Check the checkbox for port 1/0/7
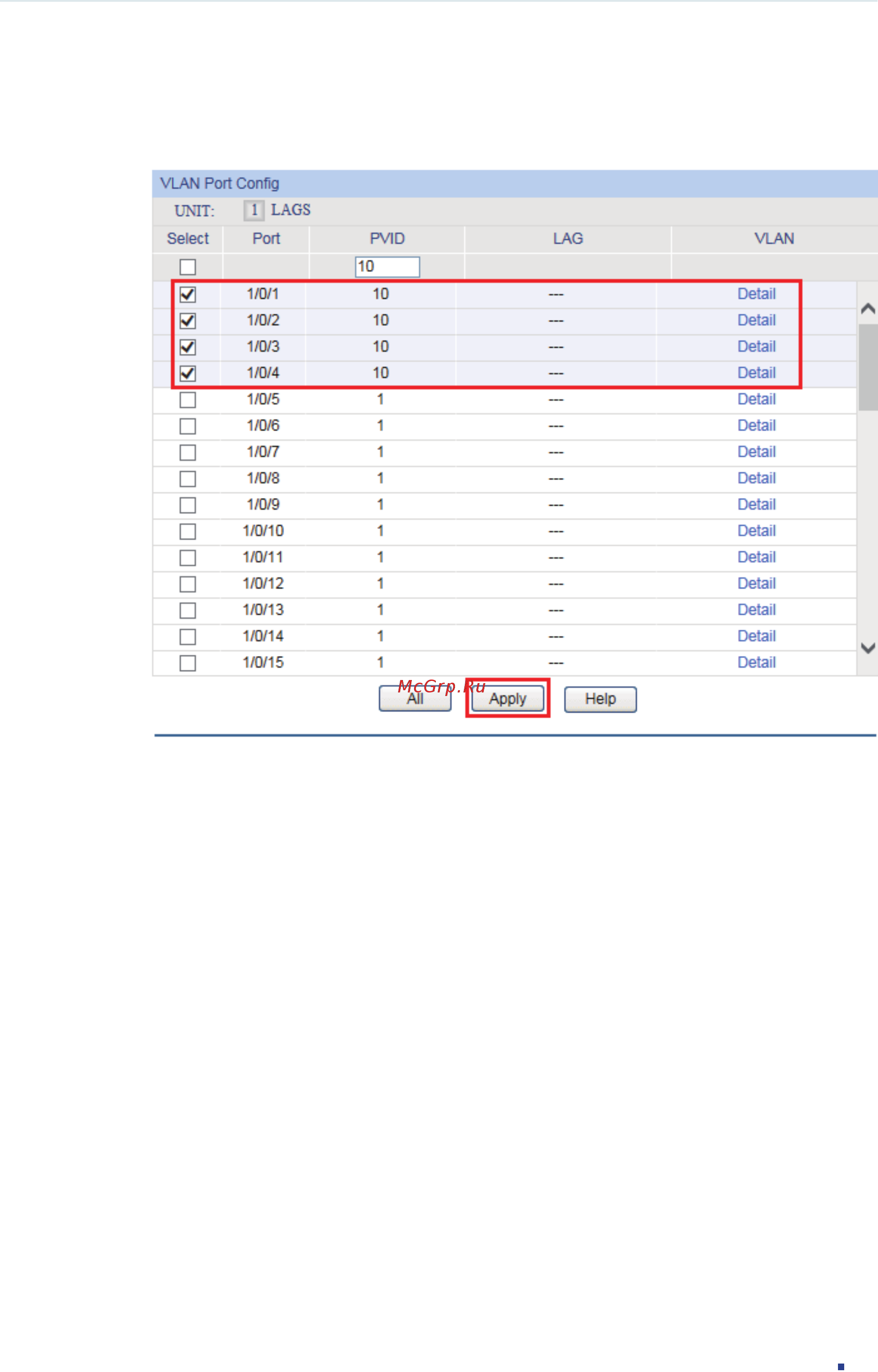 (x=188, y=453)
